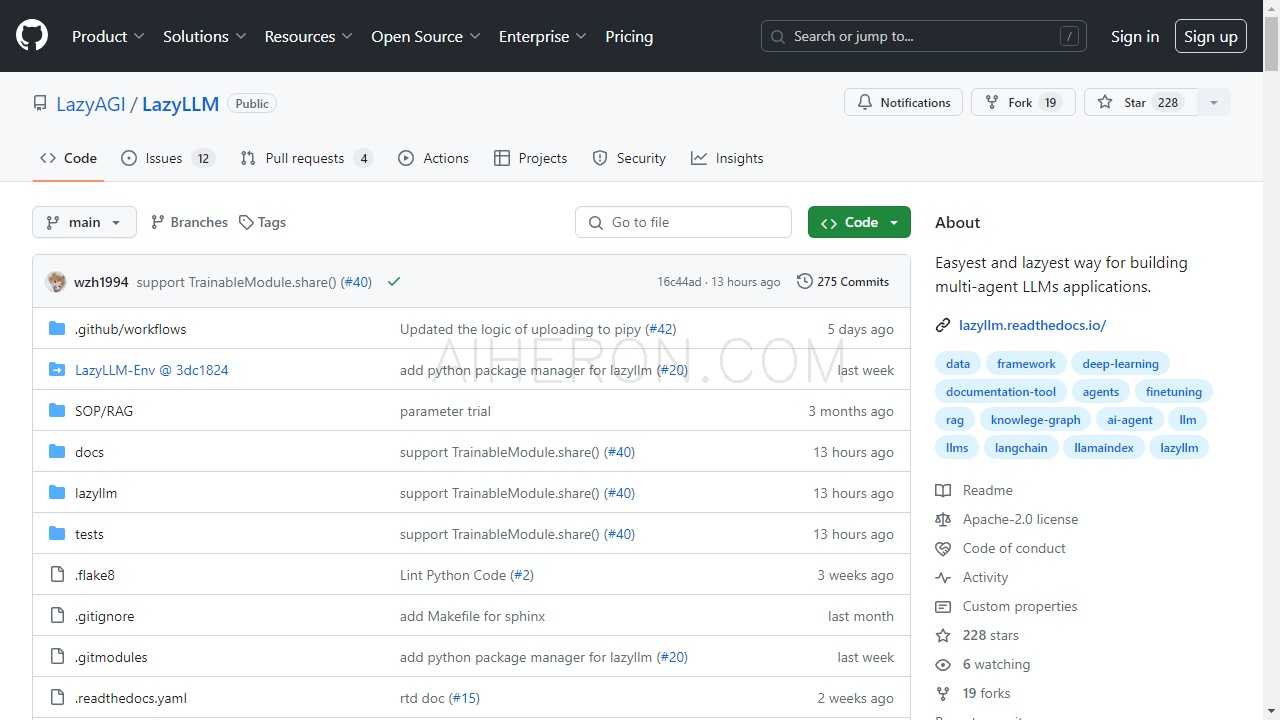Switch to the Actions tab
This screenshot has width=1280, height=720.
point(433,158)
